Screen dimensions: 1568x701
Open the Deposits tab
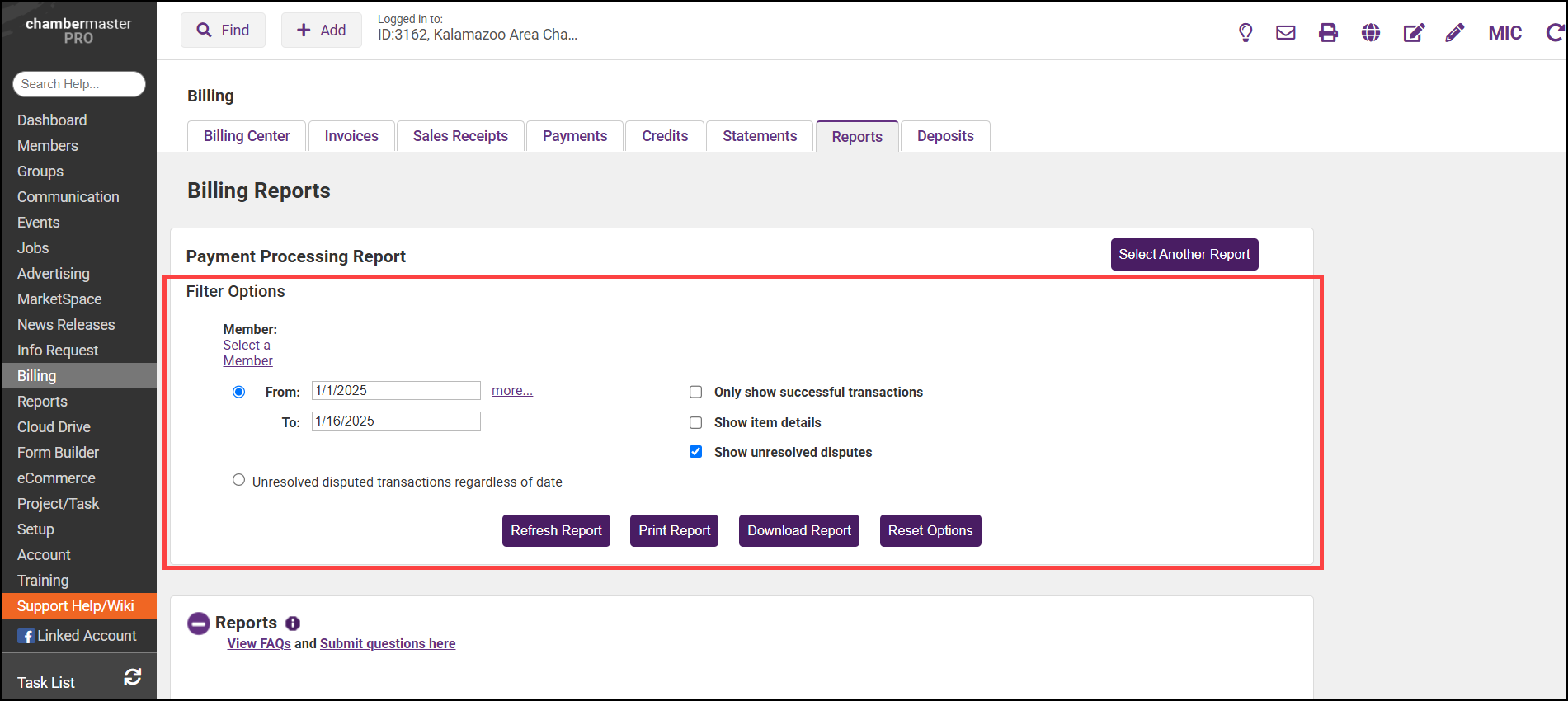point(945,136)
